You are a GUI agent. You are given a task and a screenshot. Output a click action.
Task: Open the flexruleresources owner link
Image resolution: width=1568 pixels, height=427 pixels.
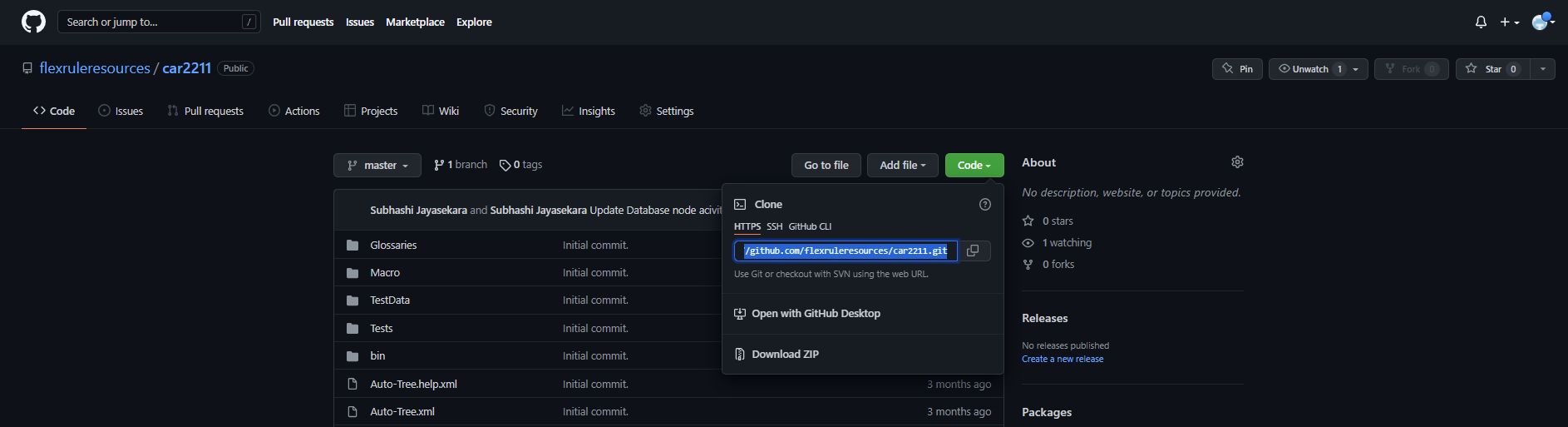(95, 68)
